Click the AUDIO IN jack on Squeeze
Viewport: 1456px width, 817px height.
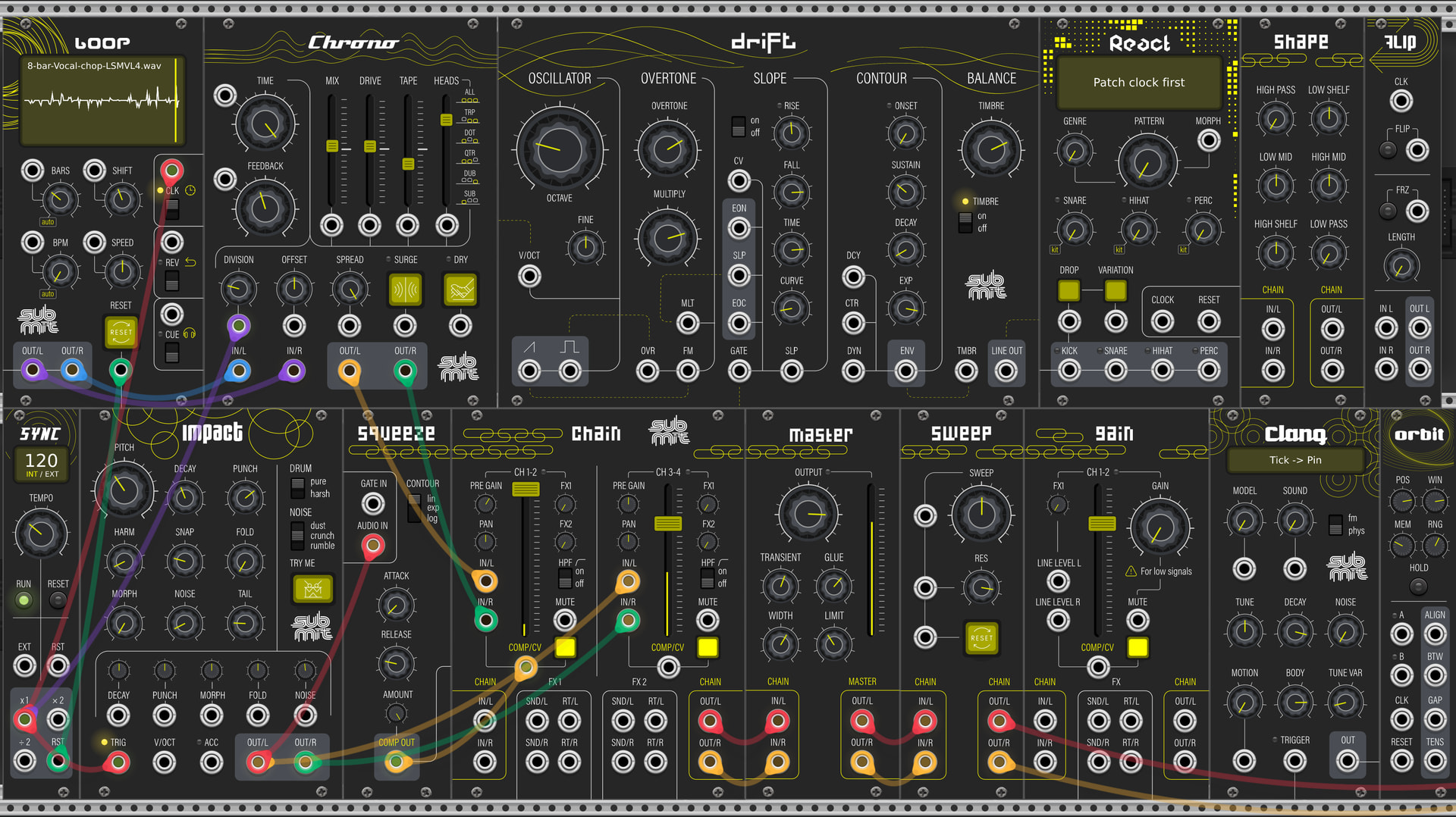372,545
